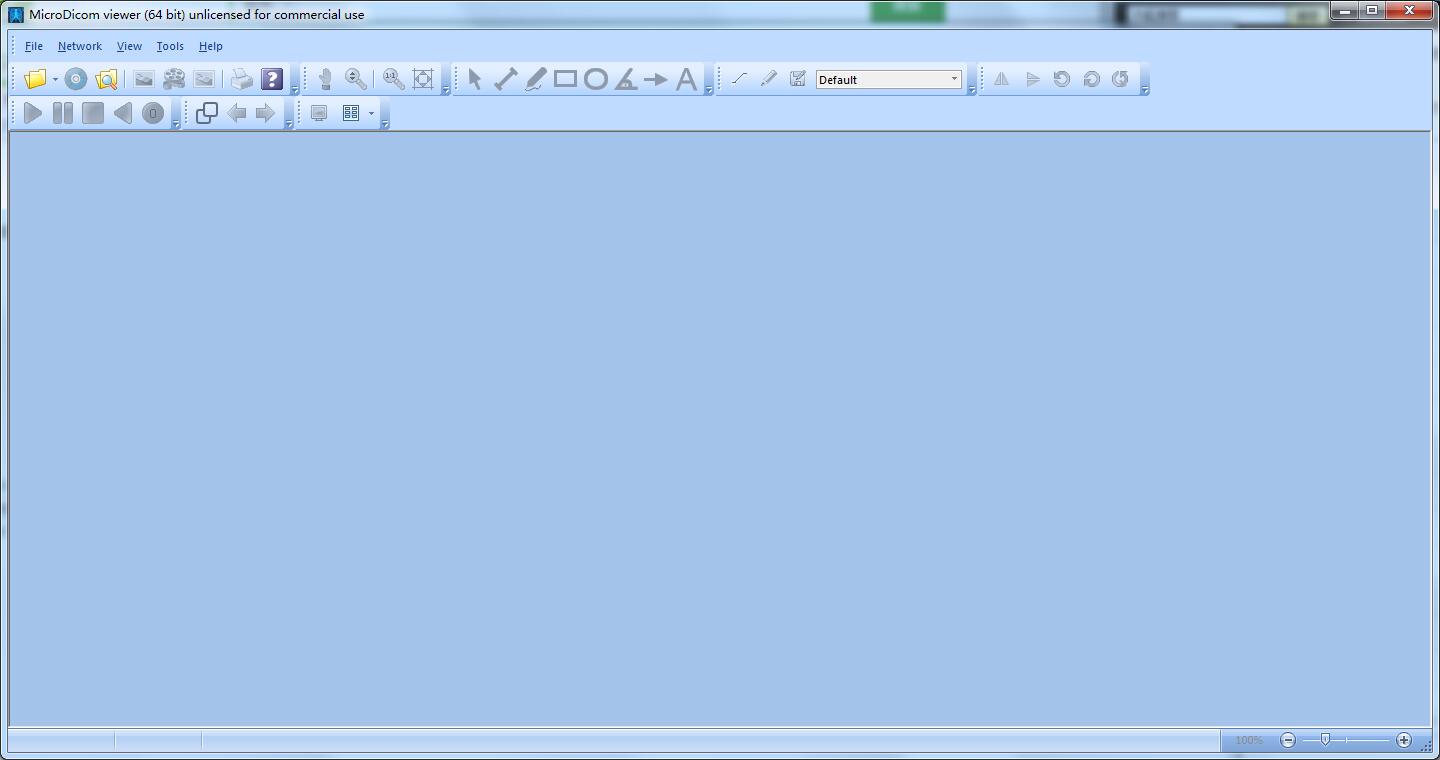
Task: Select the ellipse annotation tool
Action: click(595, 79)
